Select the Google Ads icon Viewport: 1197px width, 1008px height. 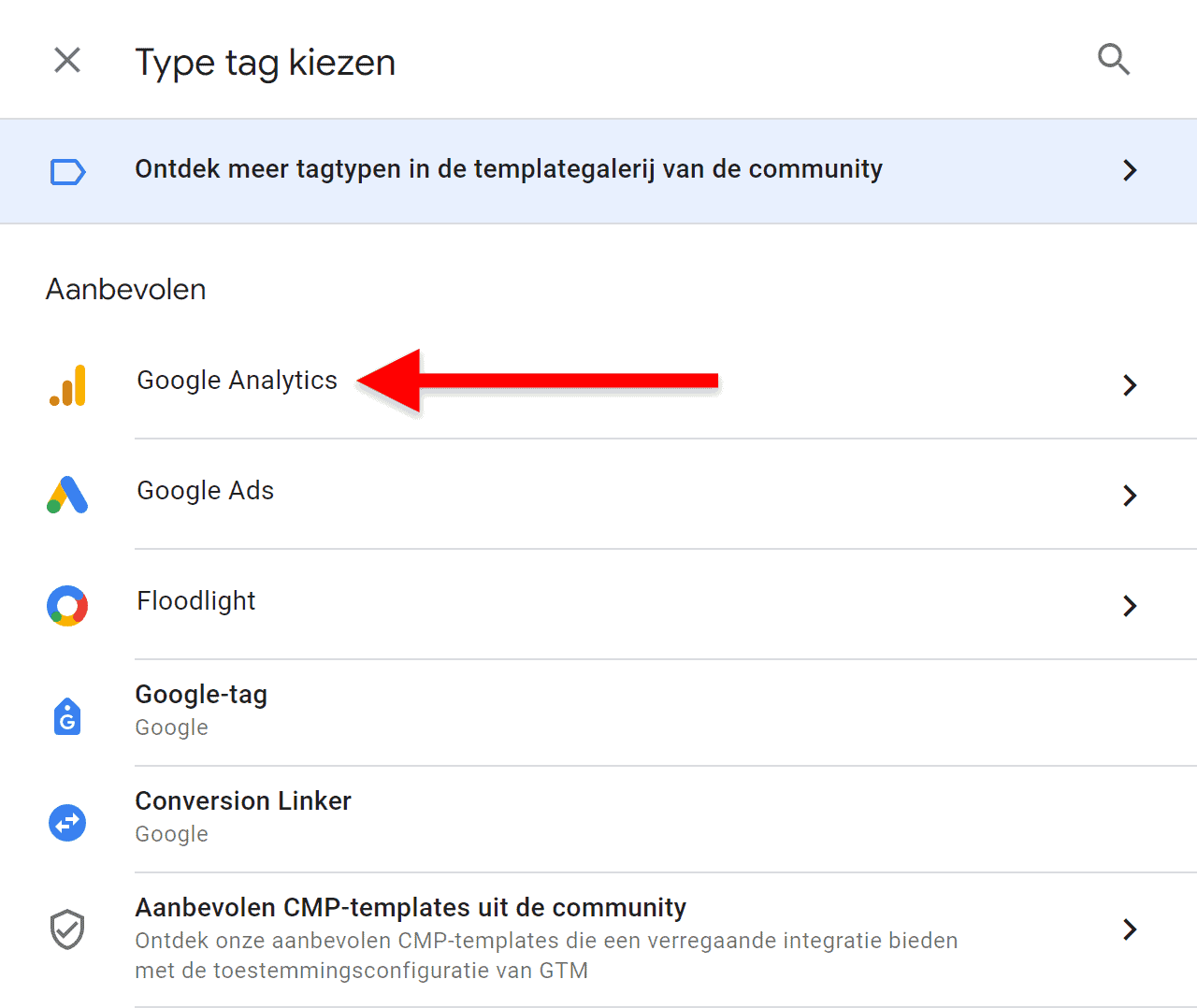tap(66, 495)
